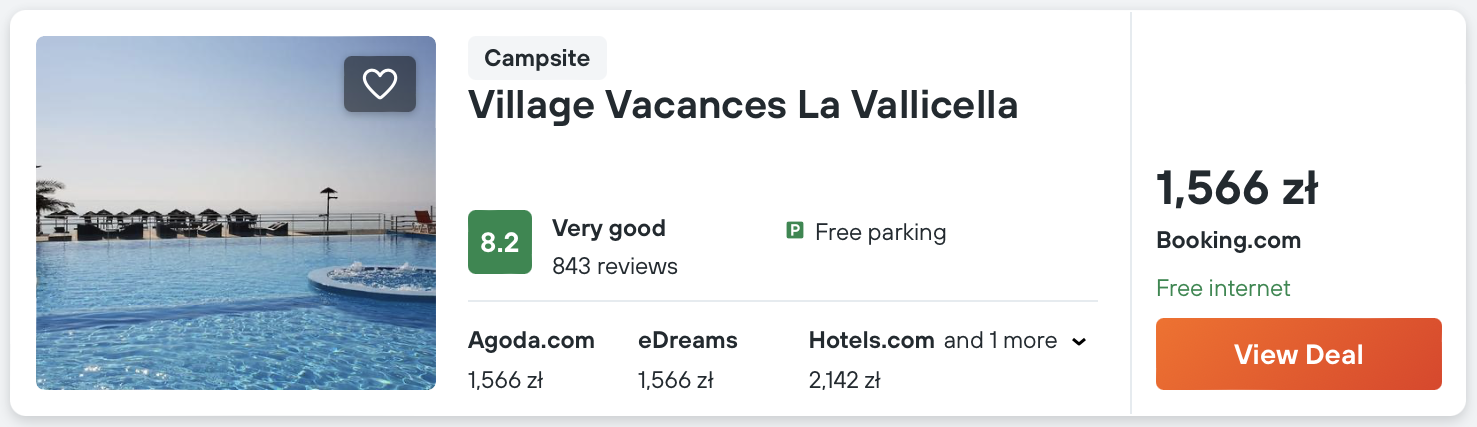
Task: Click the 'and 1 more' text
Action: pyautogui.click(x=1000, y=341)
